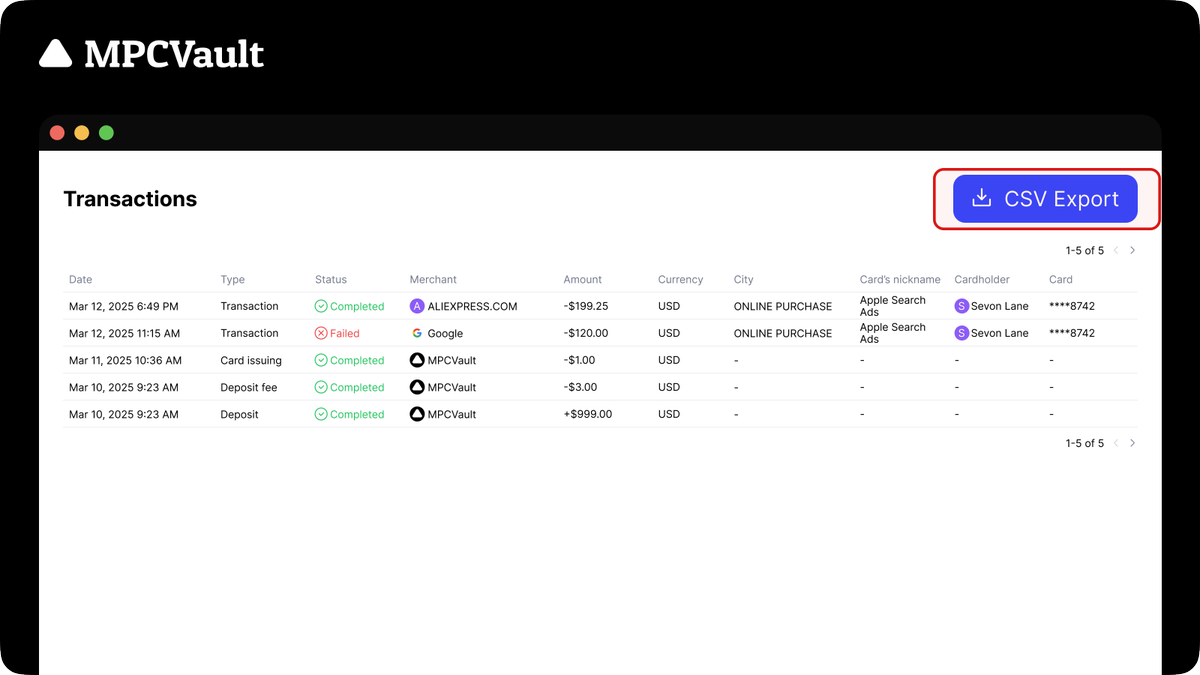Click the -$120.00 amount
This screenshot has height=675, width=1200.
586,333
